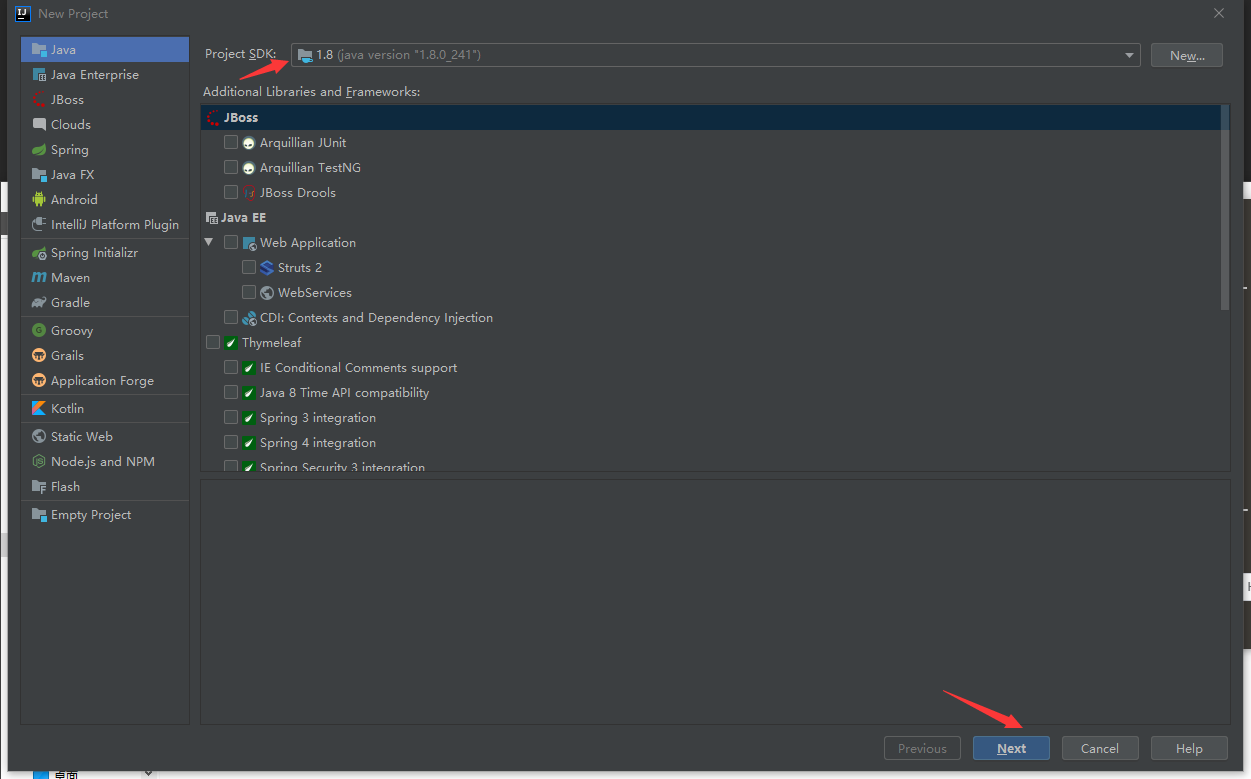The height and width of the screenshot is (779, 1251).
Task: Click the Empty Project icon
Action: (x=39, y=514)
